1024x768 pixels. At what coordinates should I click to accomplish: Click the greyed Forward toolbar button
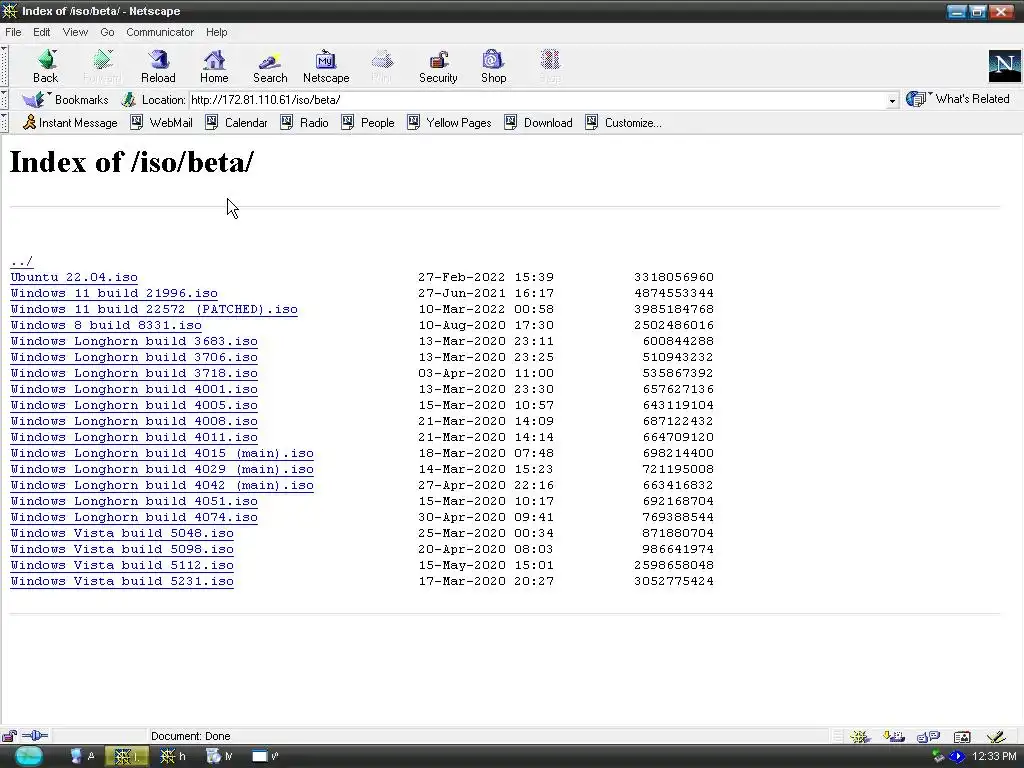tap(102, 66)
